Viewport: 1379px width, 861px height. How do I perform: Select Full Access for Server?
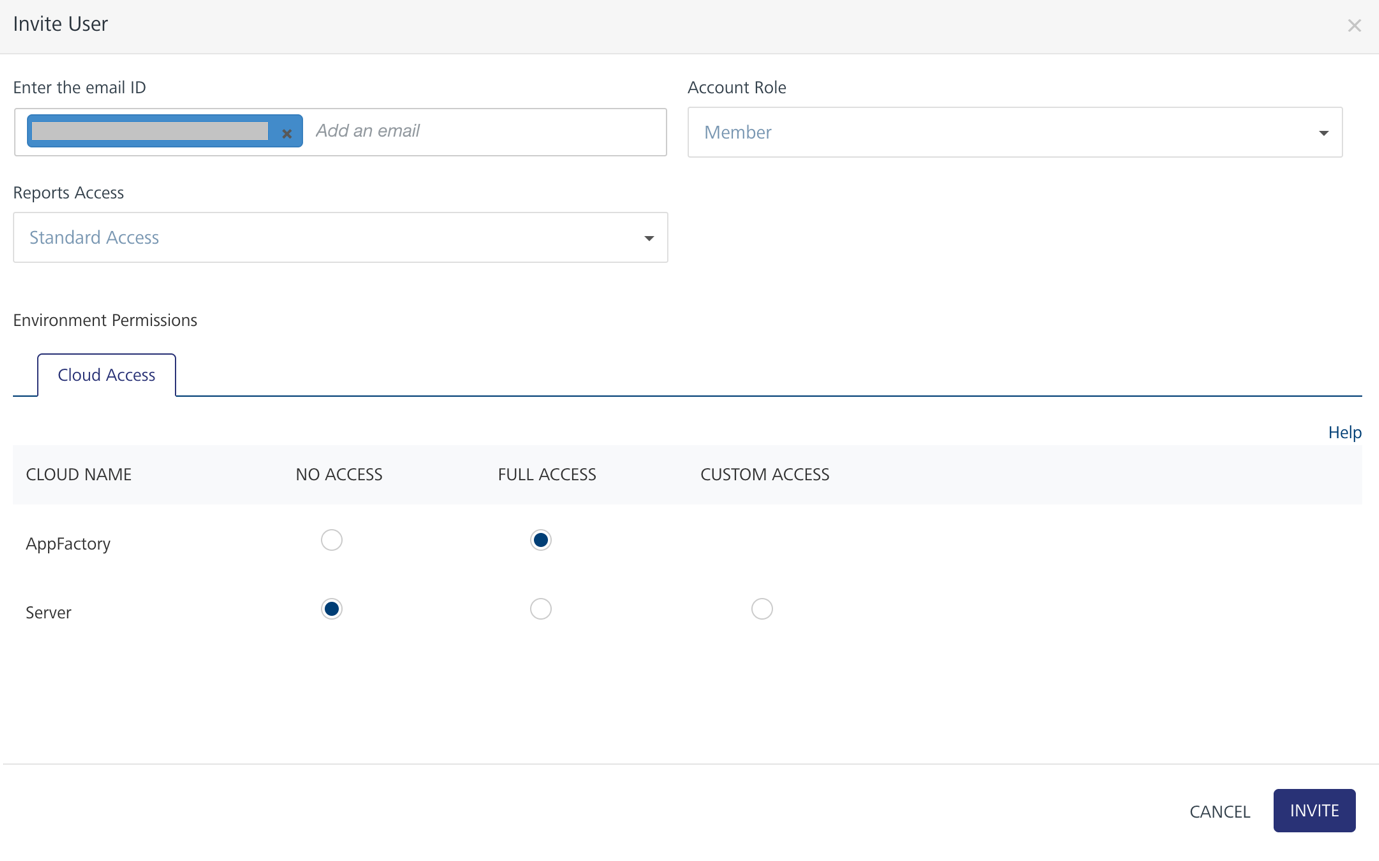541,609
